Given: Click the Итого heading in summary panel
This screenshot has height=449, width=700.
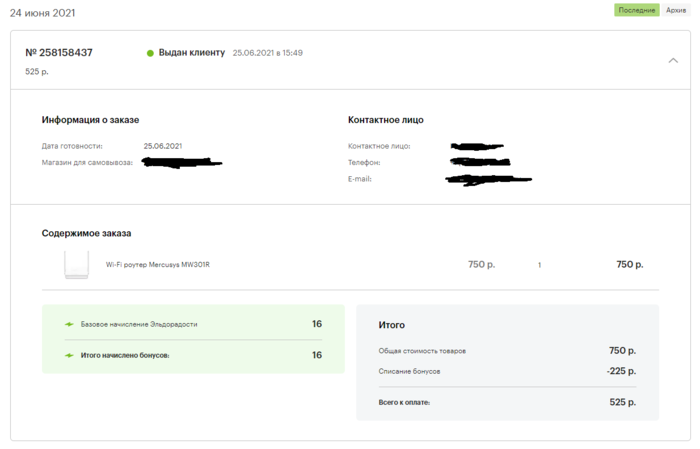Looking at the screenshot, I should click(392, 325).
